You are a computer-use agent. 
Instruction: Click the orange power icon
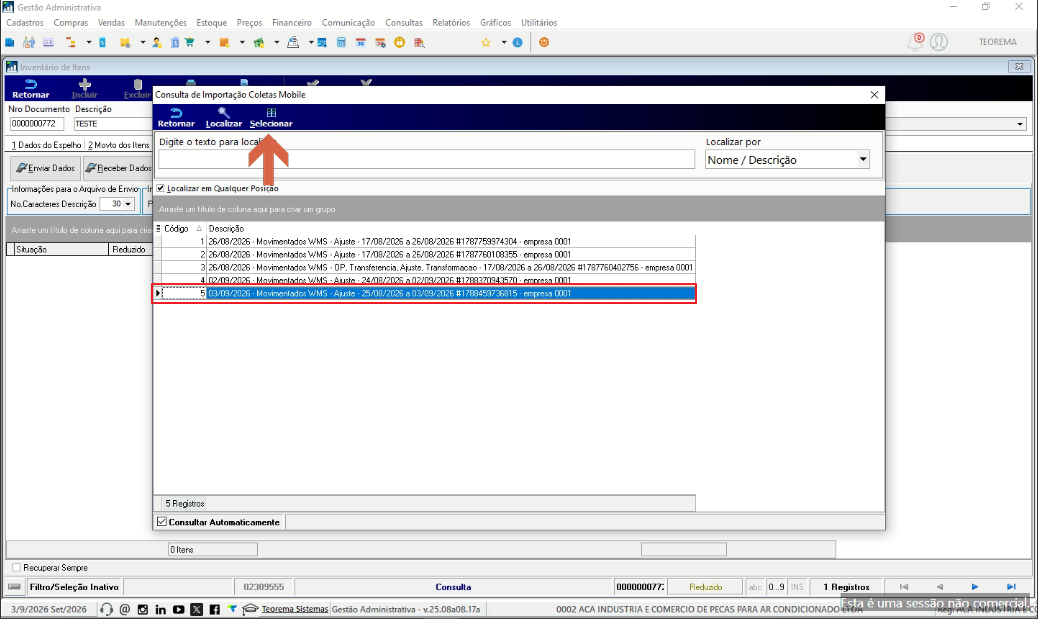point(544,42)
